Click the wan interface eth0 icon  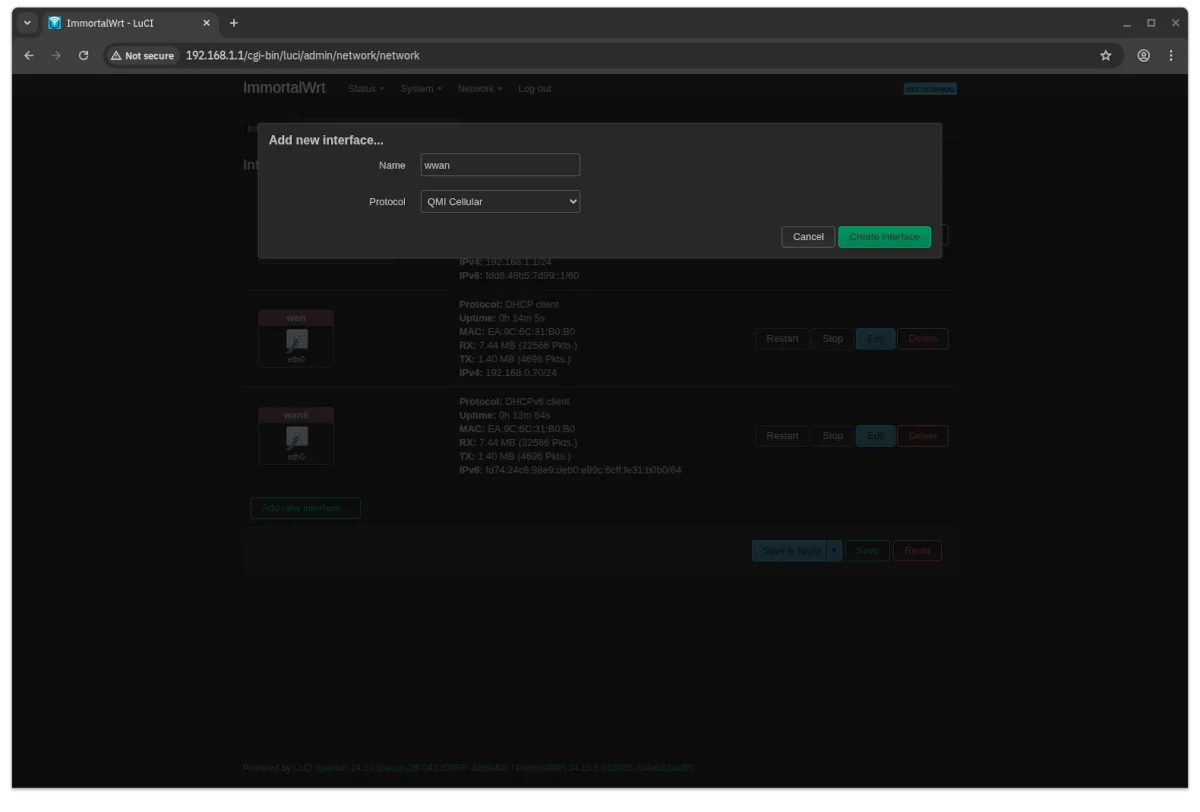click(296, 340)
